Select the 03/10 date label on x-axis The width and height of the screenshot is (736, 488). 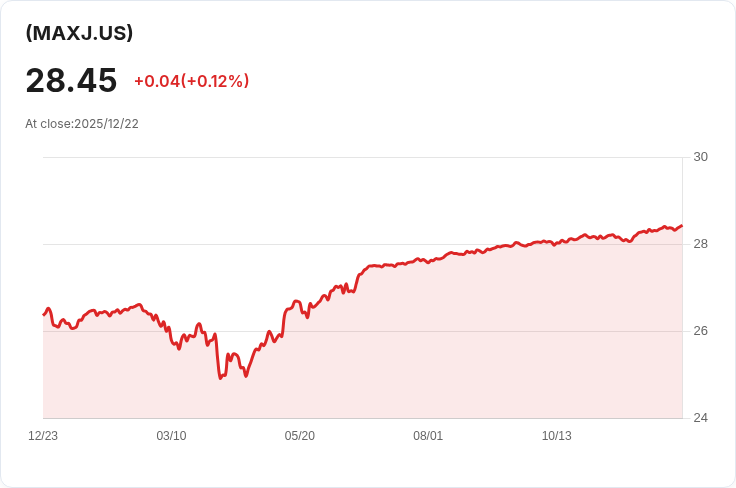[171, 436]
